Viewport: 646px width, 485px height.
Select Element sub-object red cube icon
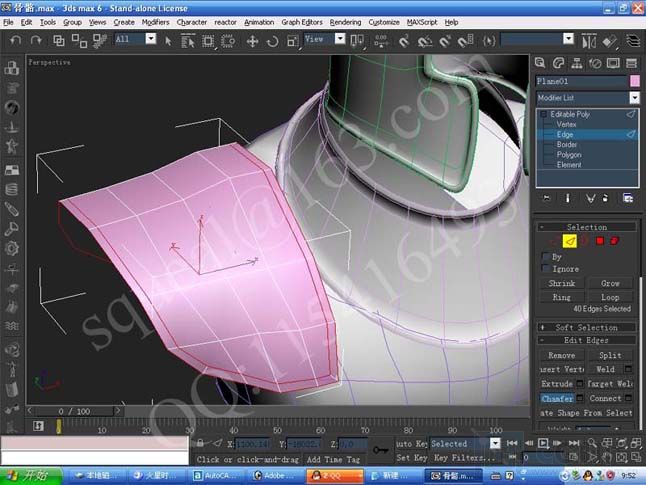pos(614,241)
